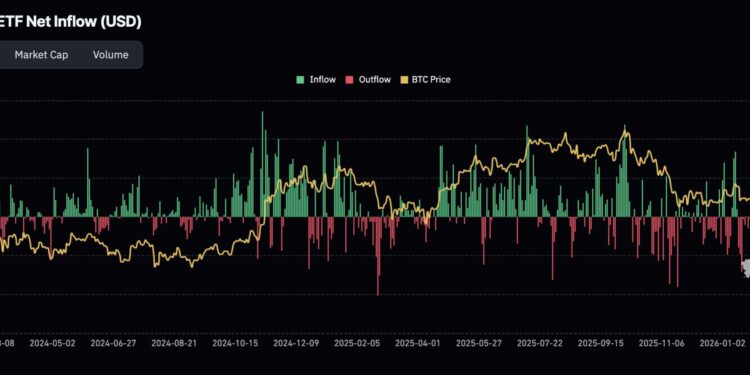Click the 2025-02-05 date label

point(357,343)
